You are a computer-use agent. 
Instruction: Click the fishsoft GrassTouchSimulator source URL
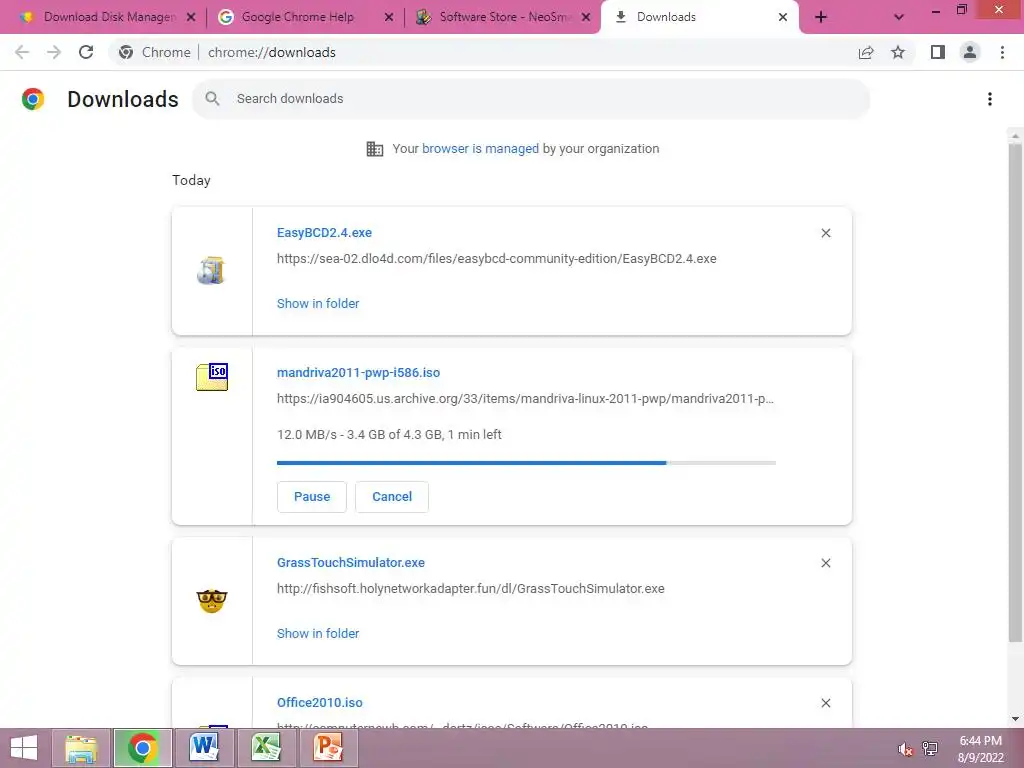pos(470,588)
